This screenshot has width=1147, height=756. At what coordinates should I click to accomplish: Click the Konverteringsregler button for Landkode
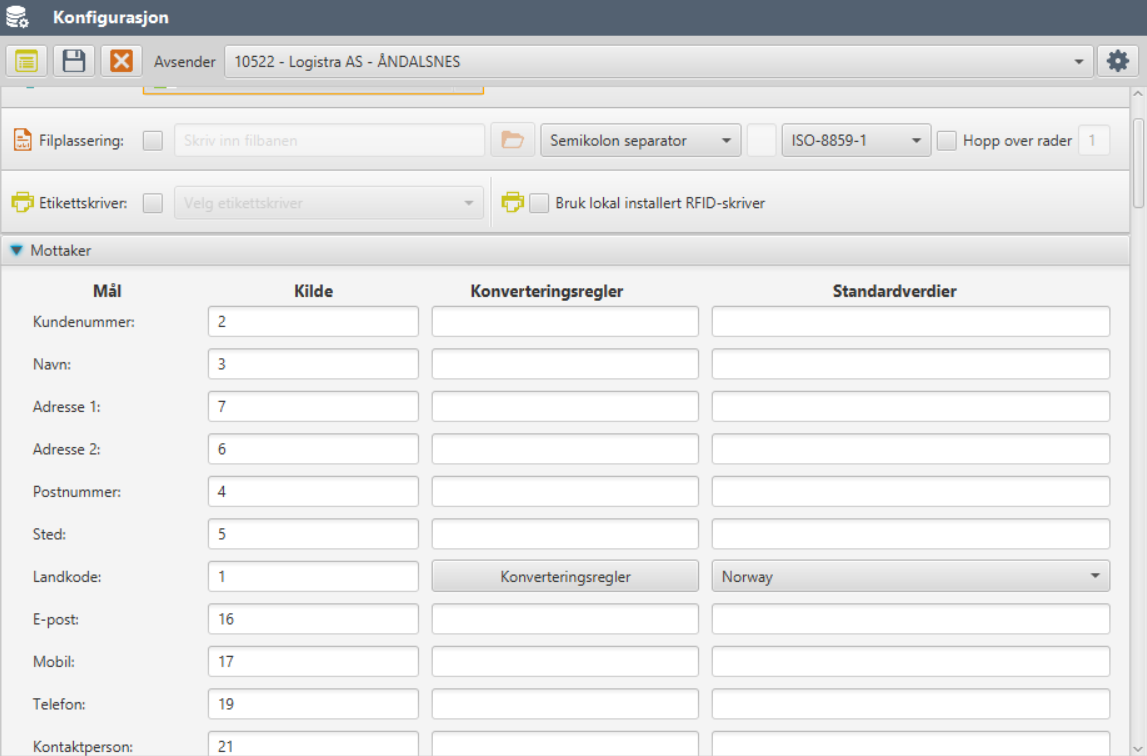[565, 576]
